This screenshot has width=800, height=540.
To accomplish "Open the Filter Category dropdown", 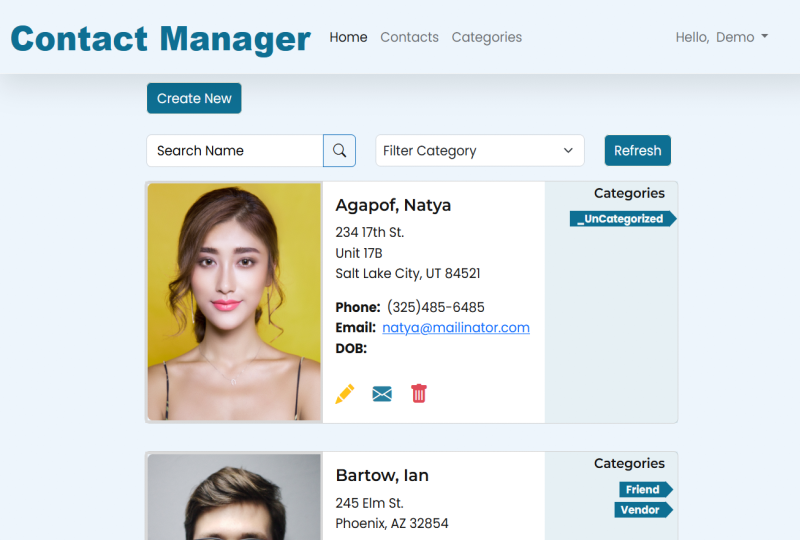I will (480, 151).
